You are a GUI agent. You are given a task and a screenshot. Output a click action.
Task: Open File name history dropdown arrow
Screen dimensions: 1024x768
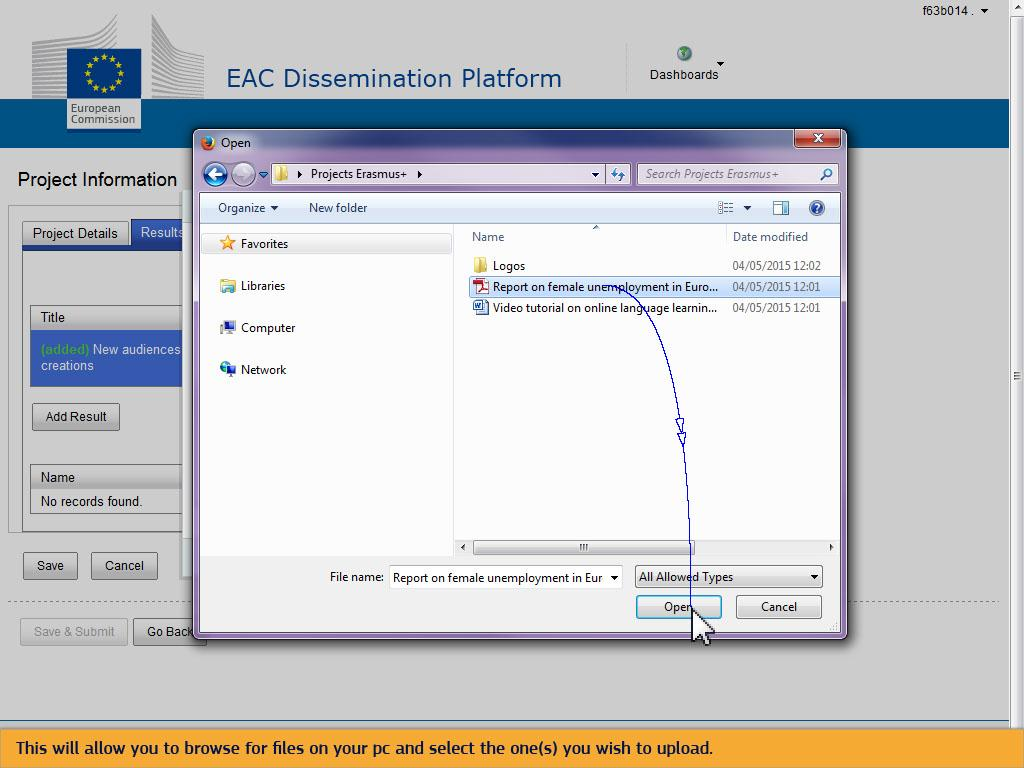[x=615, y=577]
